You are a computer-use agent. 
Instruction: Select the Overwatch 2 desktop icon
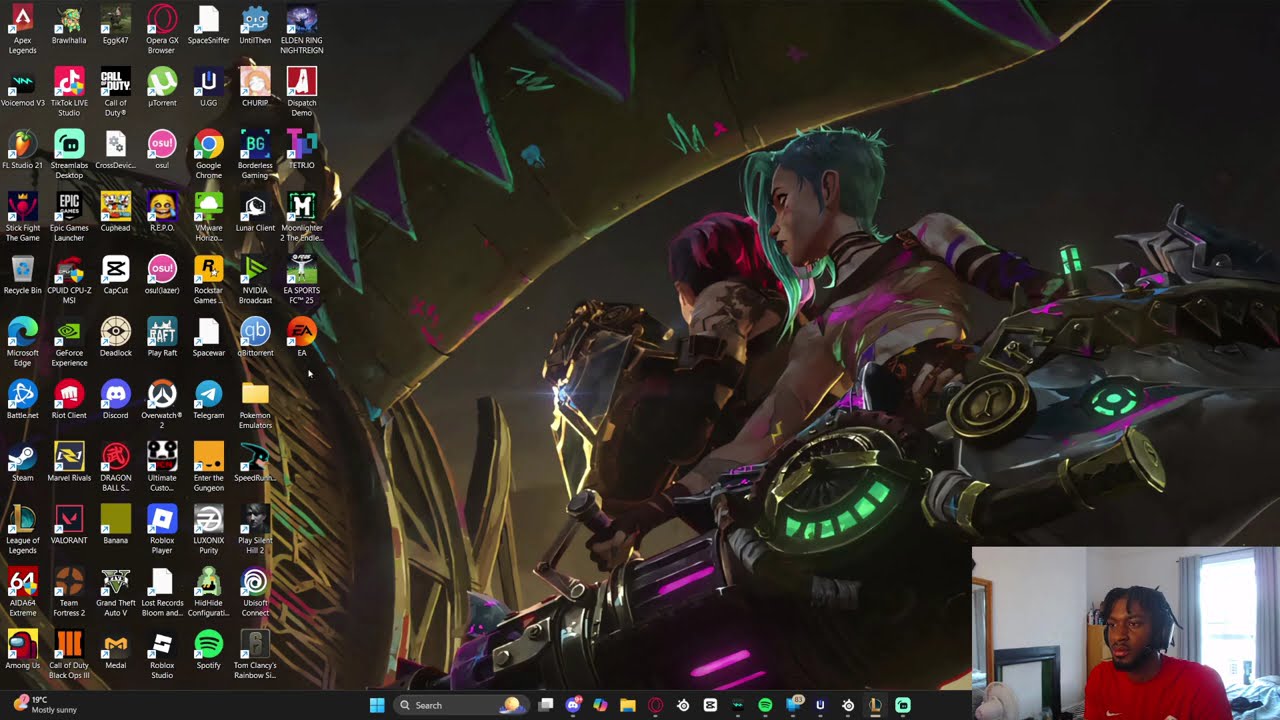tap(162, 404)
